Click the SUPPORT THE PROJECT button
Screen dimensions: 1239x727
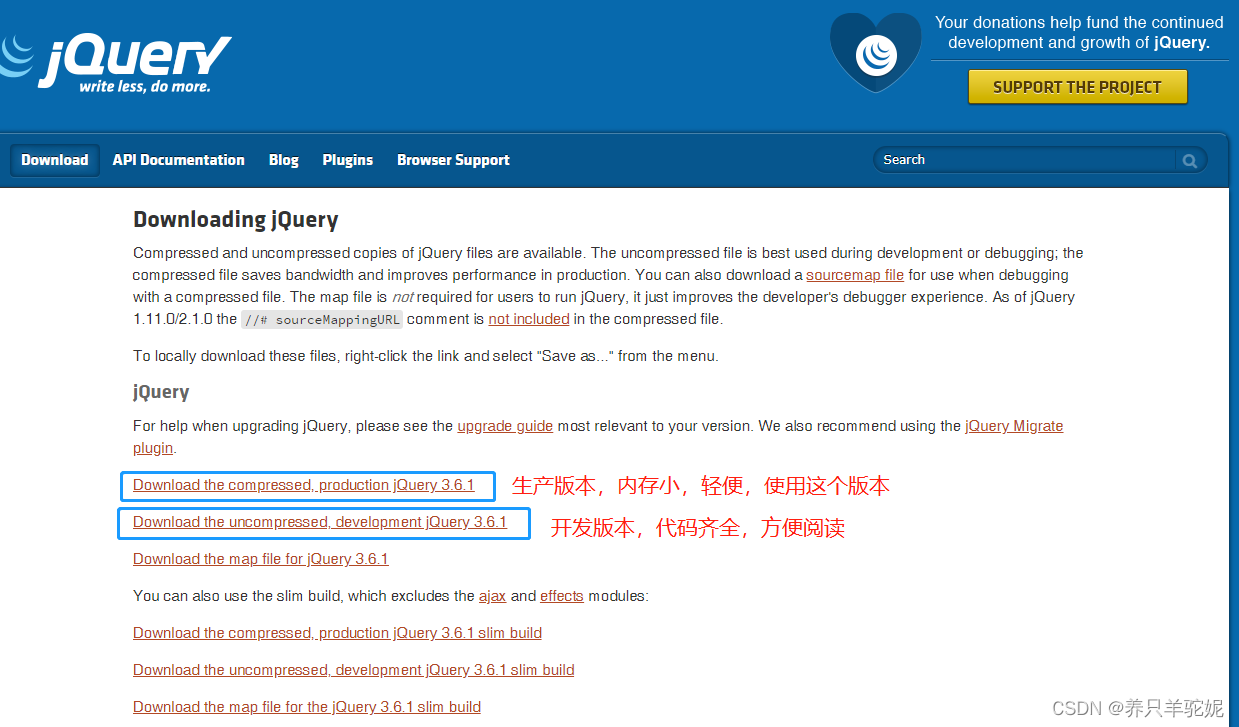click(1077, 86)
